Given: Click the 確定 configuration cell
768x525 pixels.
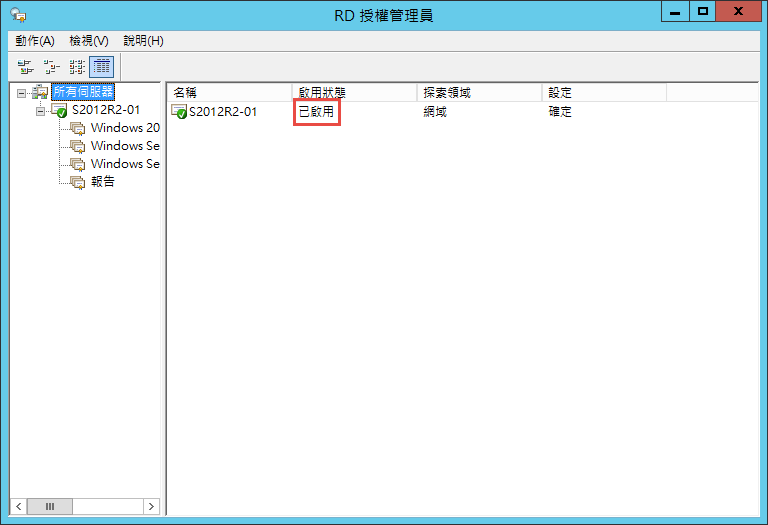Looking at the screenshot, I should (560, 112).
